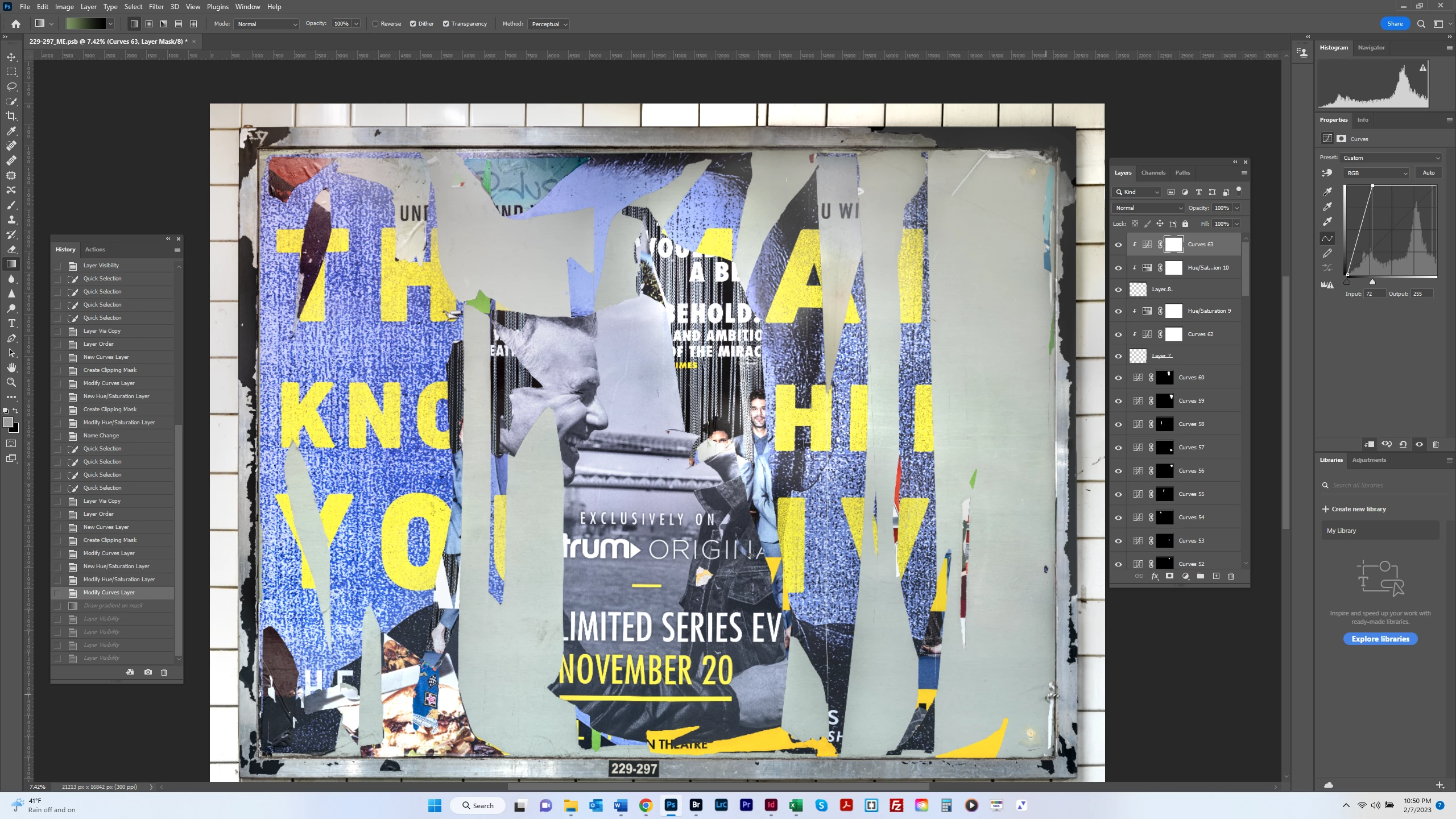Click the Explore libraries button
The width and height of the screenshot is (1456, 819).
click(x=1380, y=639)
